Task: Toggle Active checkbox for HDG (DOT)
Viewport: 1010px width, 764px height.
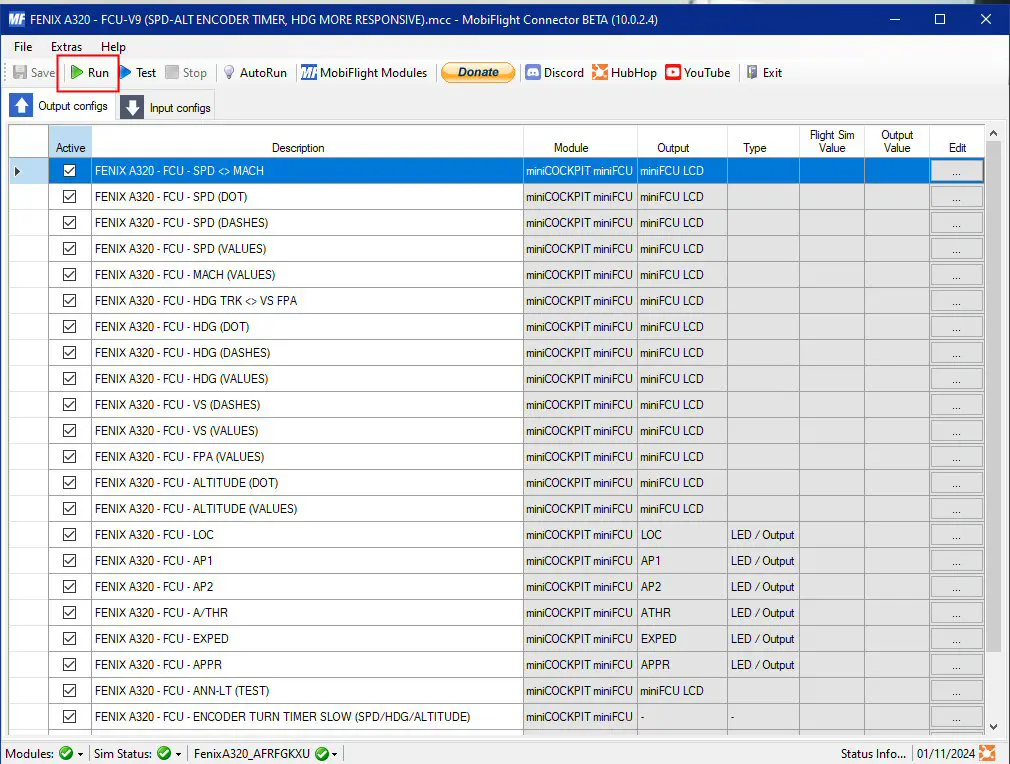Action: click(x=70, y=327)
